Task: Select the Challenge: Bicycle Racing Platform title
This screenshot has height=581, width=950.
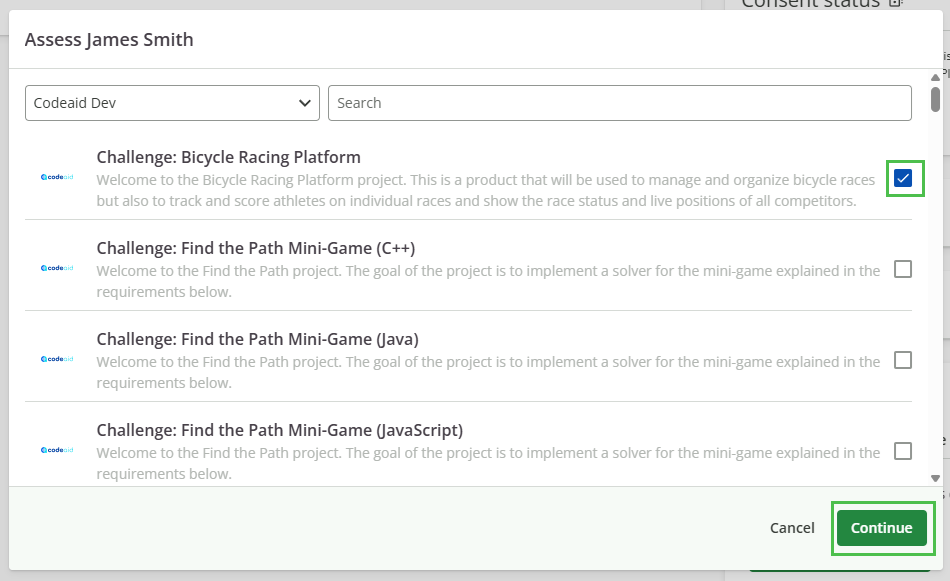Action: tap(228, 157)
